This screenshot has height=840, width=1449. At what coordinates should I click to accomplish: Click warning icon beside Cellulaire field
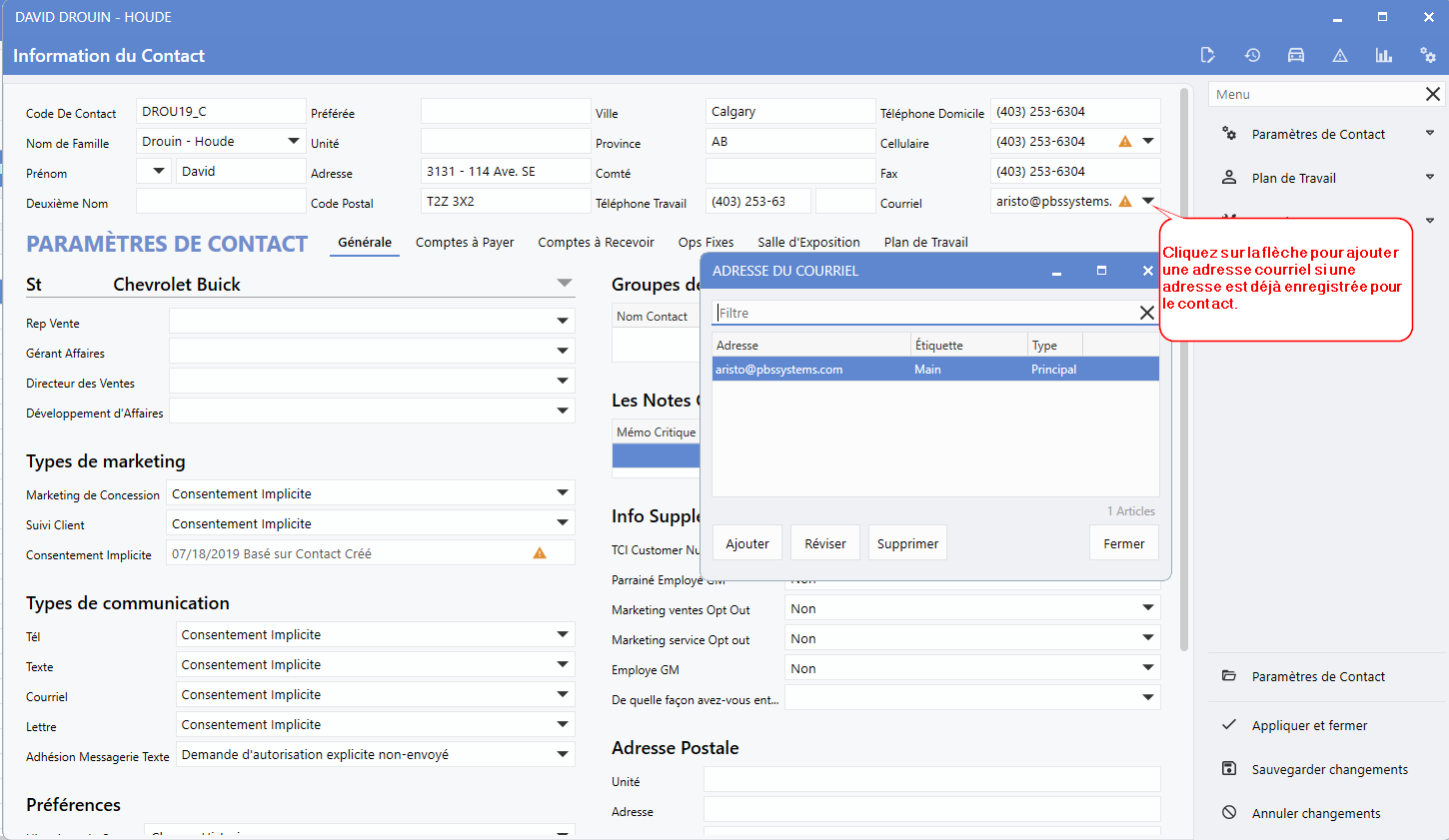pyautogui.click(x=1125, y=142)
